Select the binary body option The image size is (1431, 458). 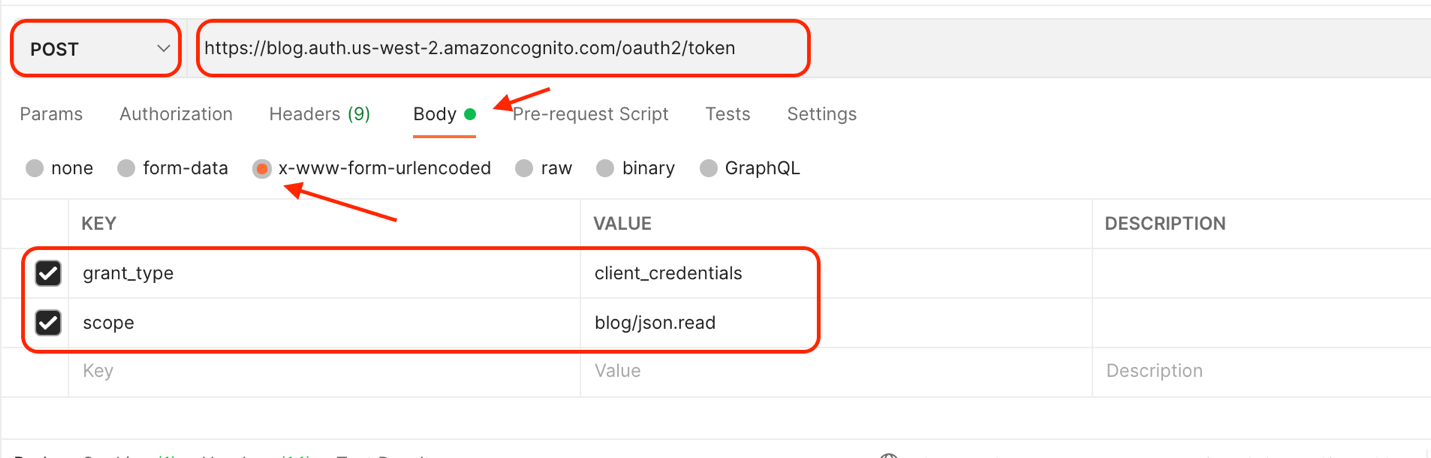point(605,168)
